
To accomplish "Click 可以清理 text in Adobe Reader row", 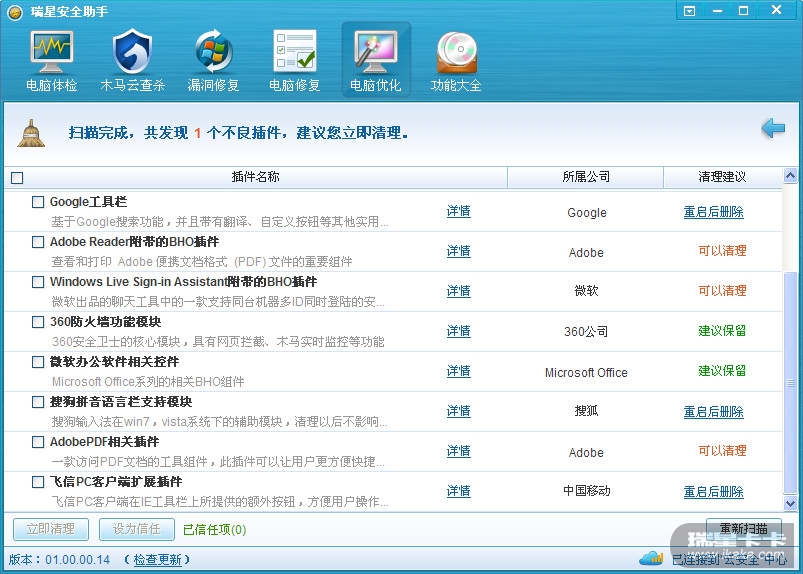I will coord(722,251).
